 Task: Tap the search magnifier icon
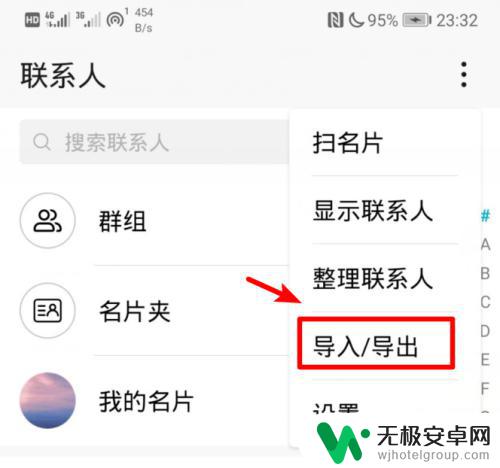click(x=42, y=142)
